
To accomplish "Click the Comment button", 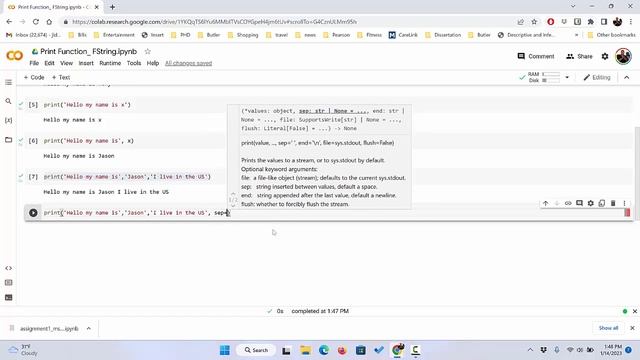I will click(x=536, y=56).
